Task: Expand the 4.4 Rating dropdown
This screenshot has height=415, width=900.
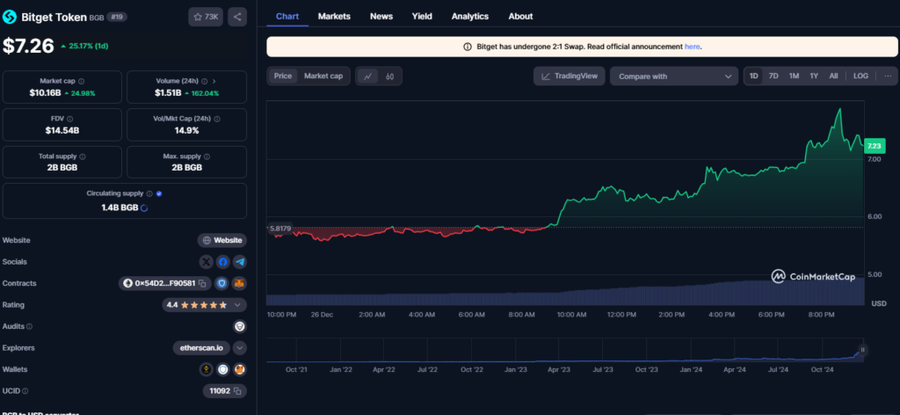Action: pos(237,305)
